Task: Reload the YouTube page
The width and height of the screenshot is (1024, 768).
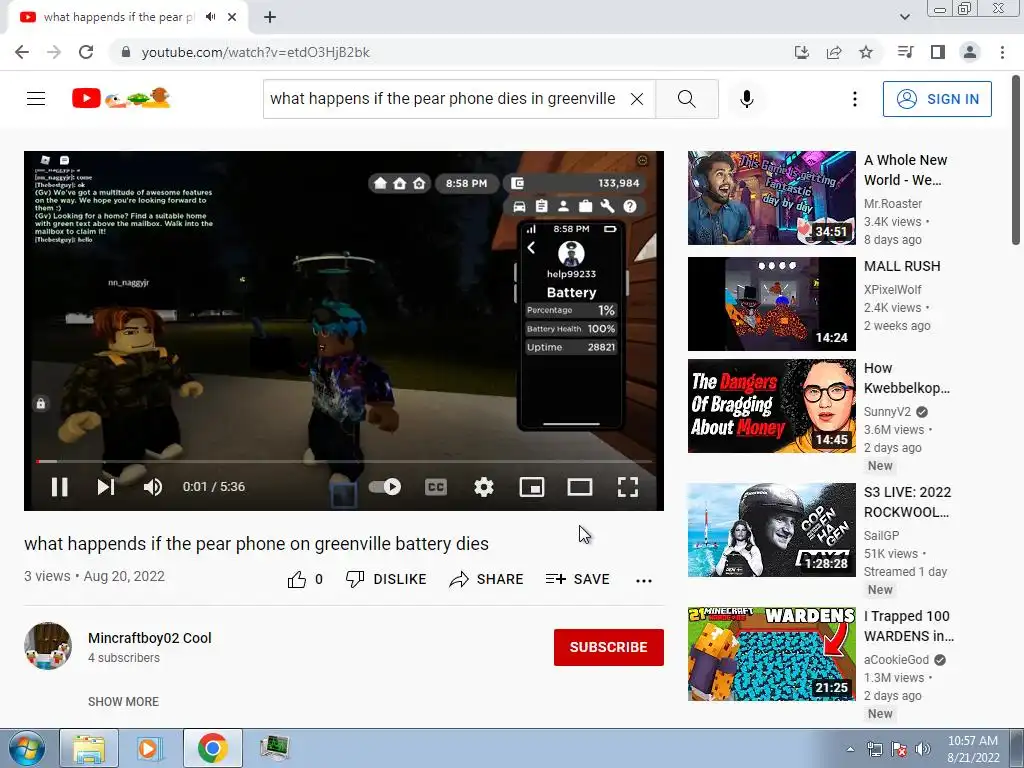Action: click(86, 52)
